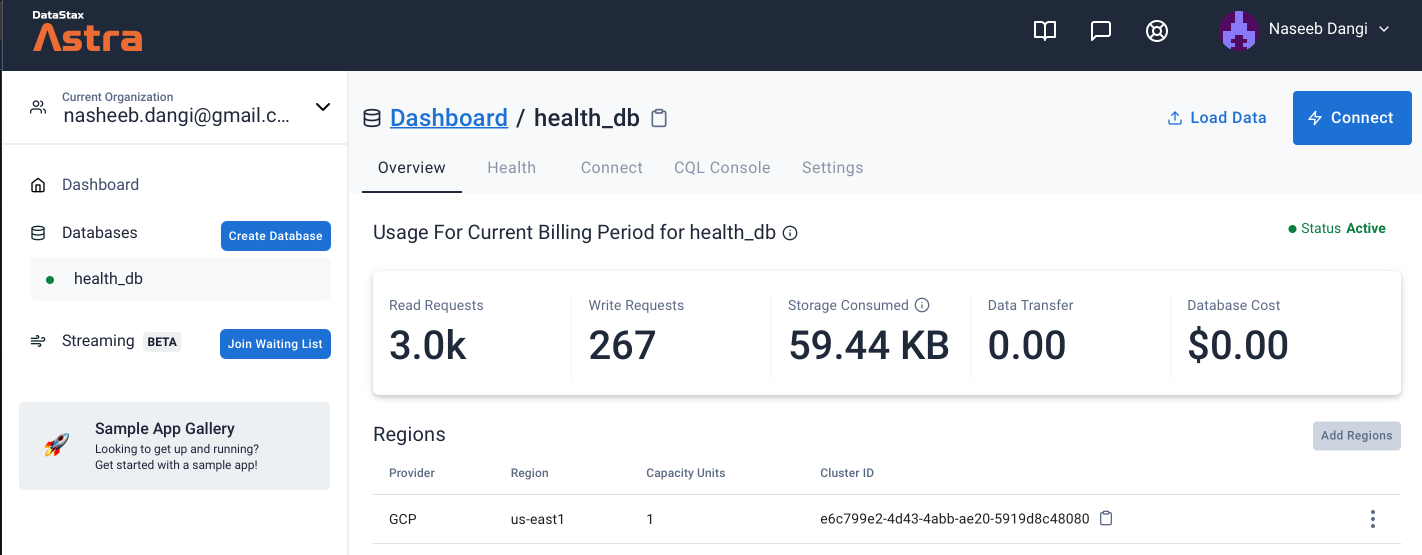Open the support lifebuoy icon
This screenshot has width=1422, height=555.
click(1157, 31)
